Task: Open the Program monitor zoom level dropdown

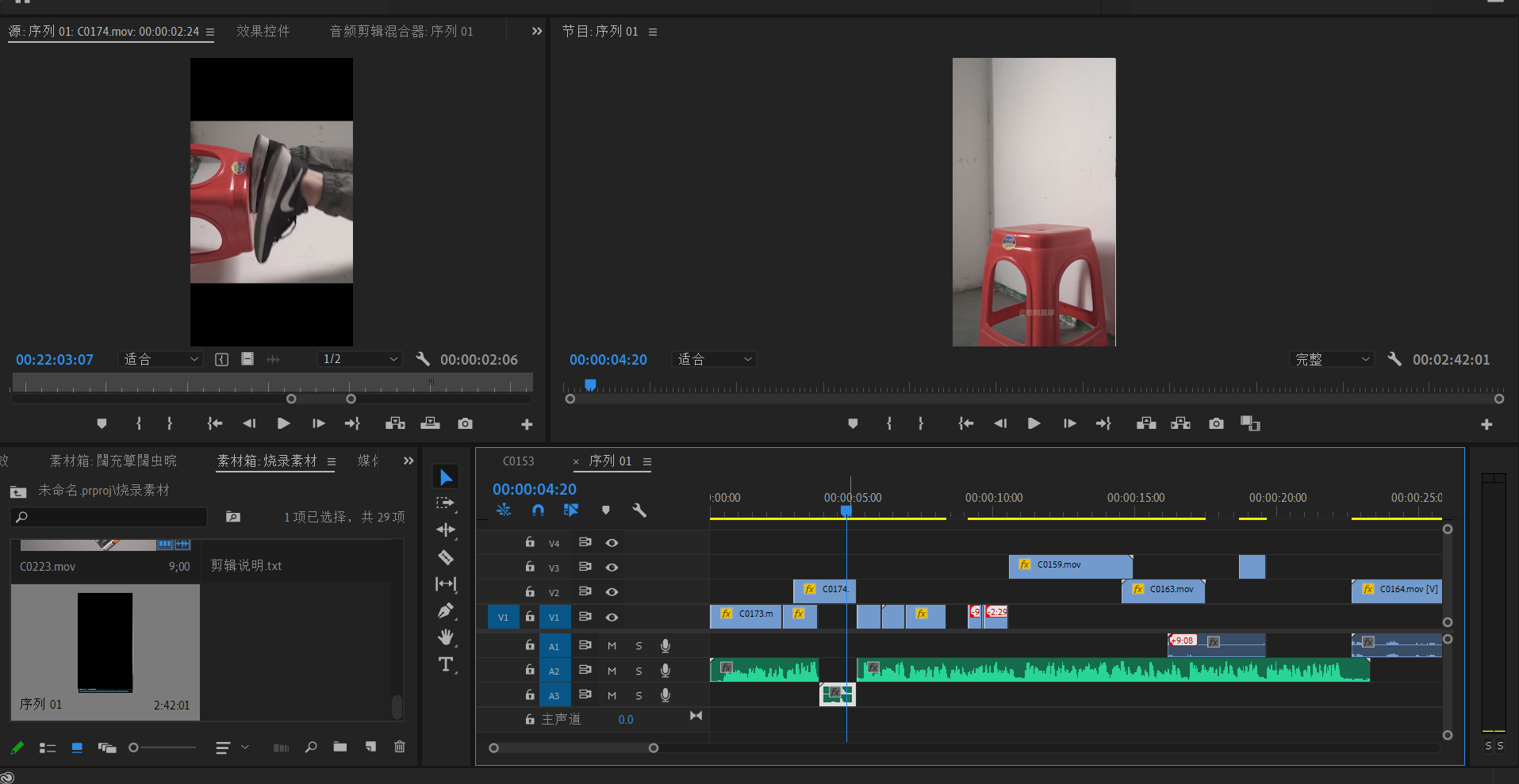Action: [714, 359]
